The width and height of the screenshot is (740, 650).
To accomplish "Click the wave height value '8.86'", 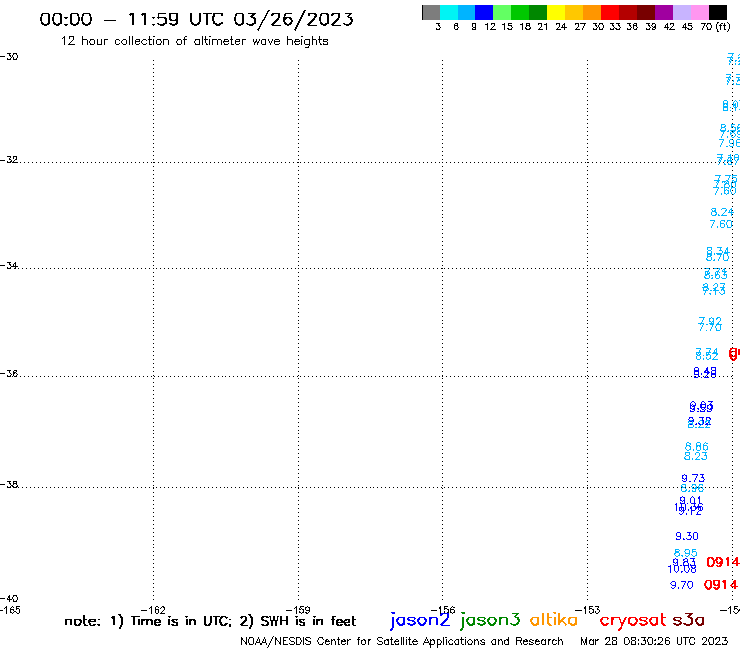I will (x=697, y=447).
